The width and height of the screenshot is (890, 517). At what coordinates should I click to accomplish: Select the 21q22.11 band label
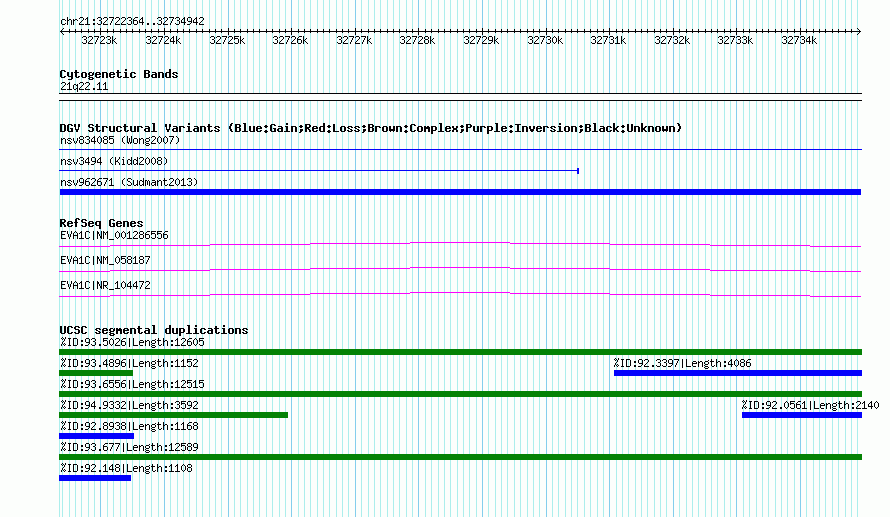[x=84, y=86]
